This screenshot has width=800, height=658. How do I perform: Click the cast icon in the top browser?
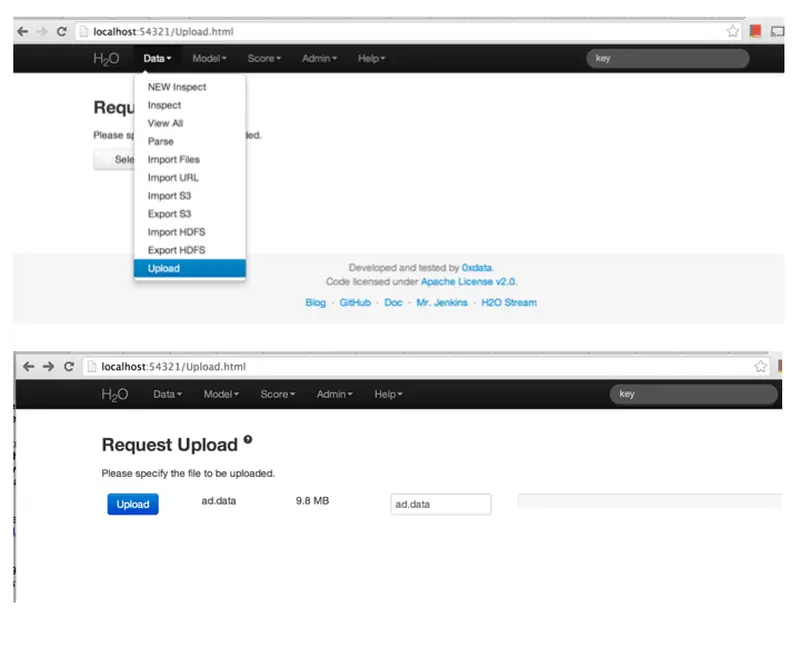pyautogui.click(x=778, y=32)
